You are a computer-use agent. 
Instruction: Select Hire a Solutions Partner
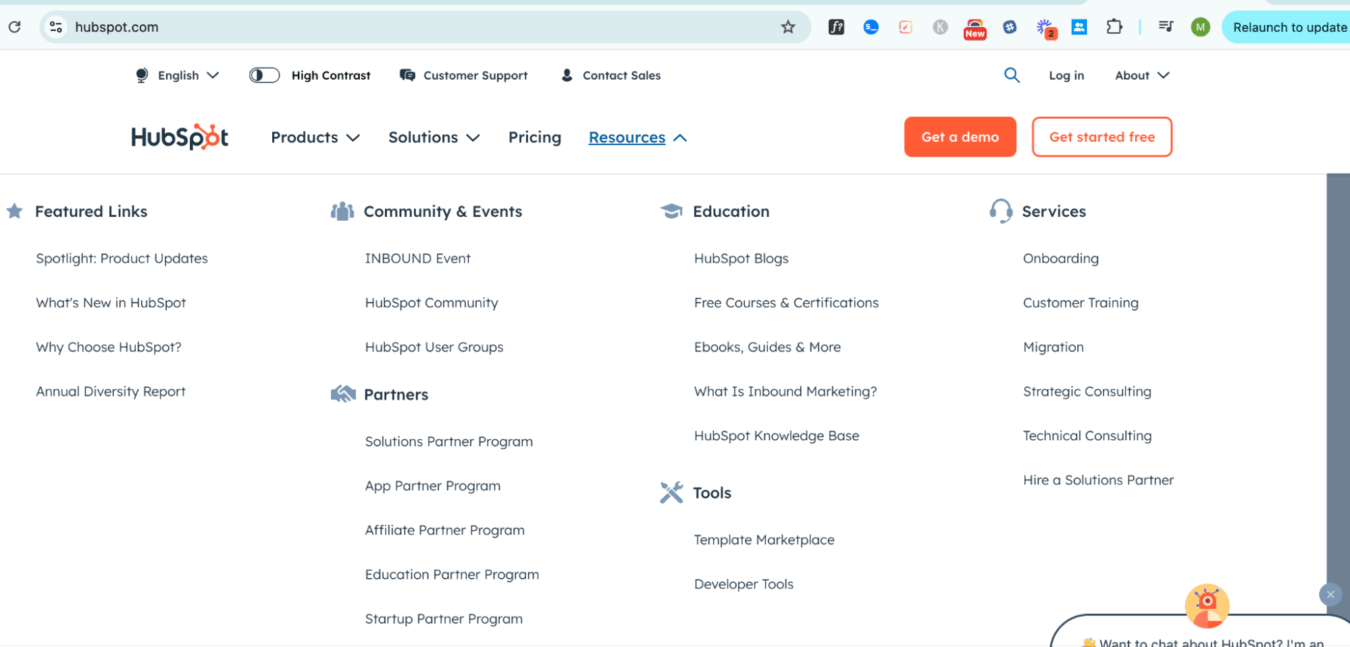1098,480
